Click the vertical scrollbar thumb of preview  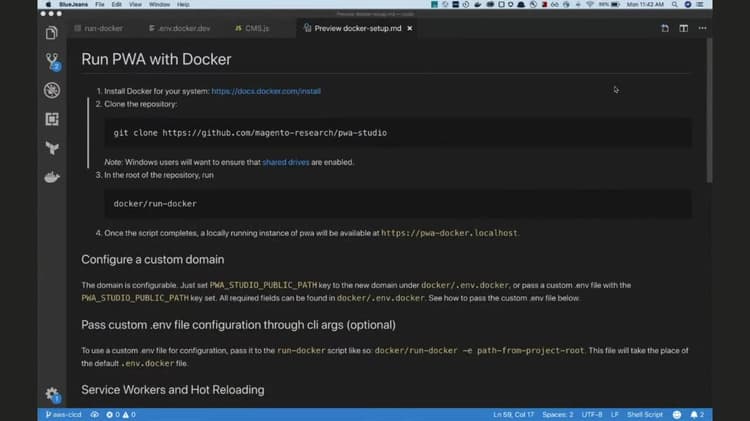(x=709, y=110)
